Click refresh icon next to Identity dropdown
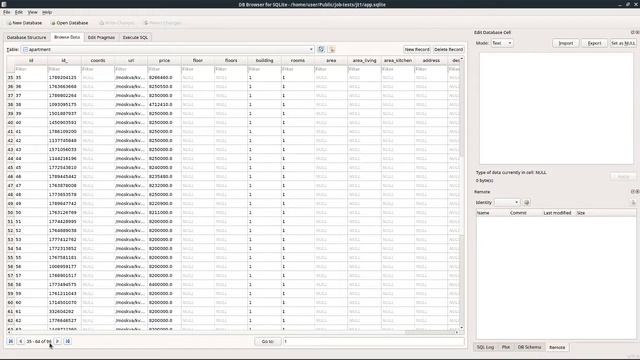The image size is (640, 360). 527,202
